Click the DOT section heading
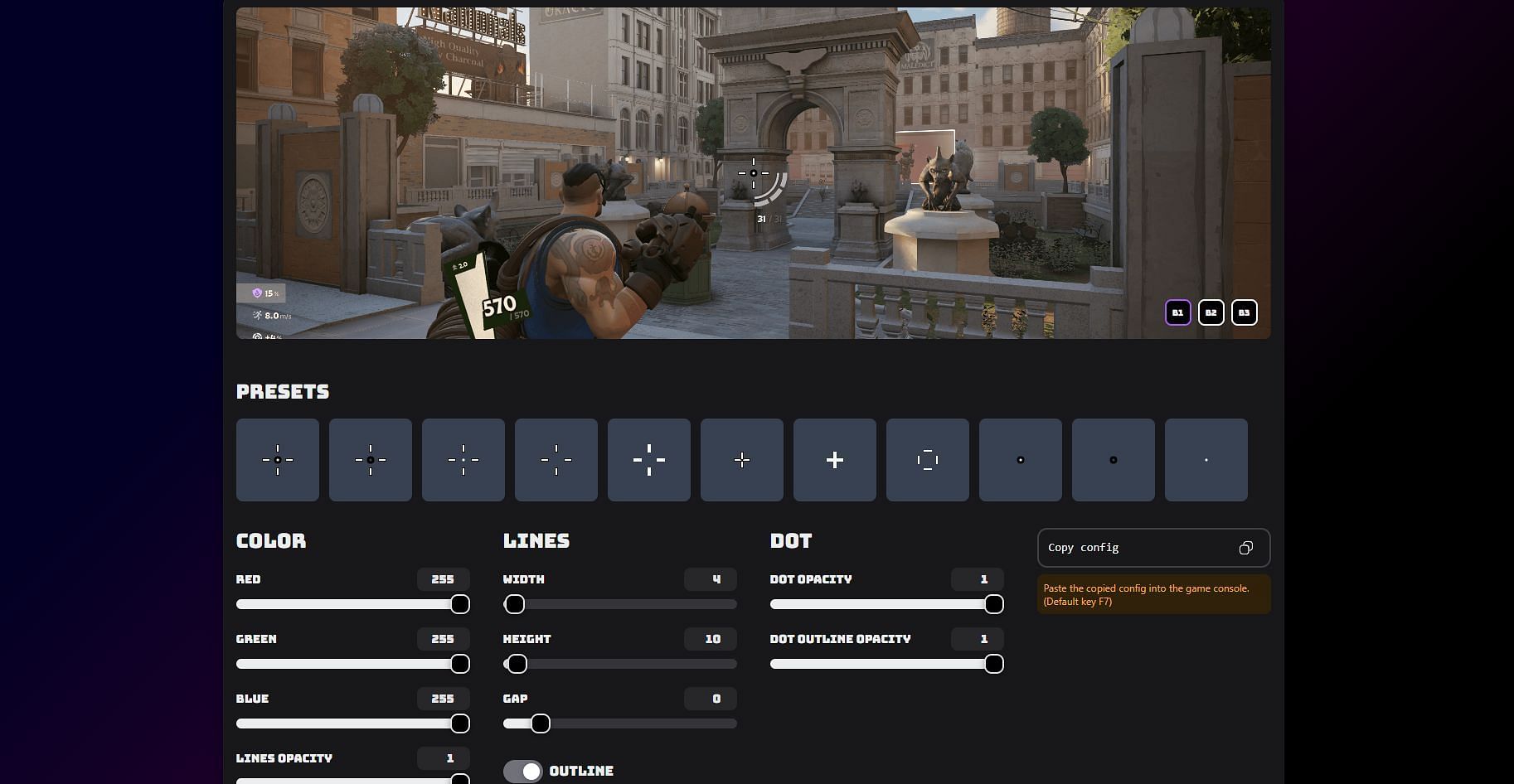 click(791, 541)
